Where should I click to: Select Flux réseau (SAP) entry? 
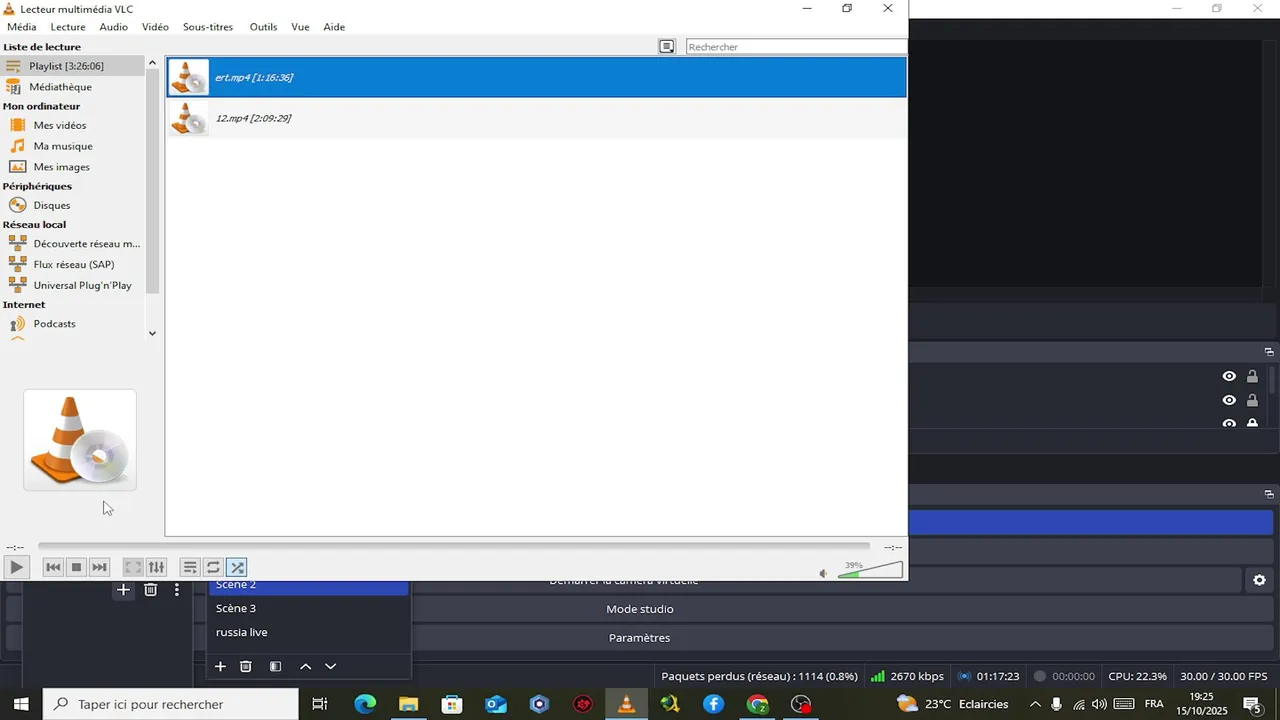(x=73, y=265)
